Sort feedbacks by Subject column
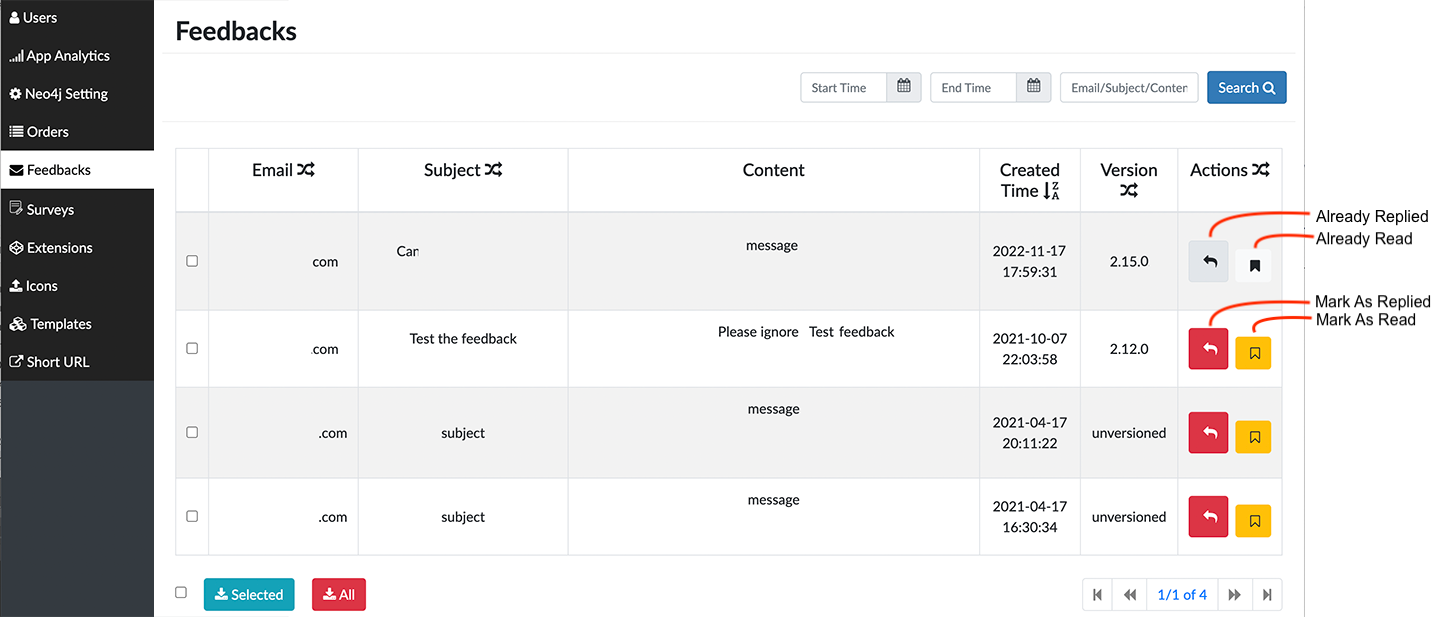Screen dimensions: 1440x617 pos(493,170)
